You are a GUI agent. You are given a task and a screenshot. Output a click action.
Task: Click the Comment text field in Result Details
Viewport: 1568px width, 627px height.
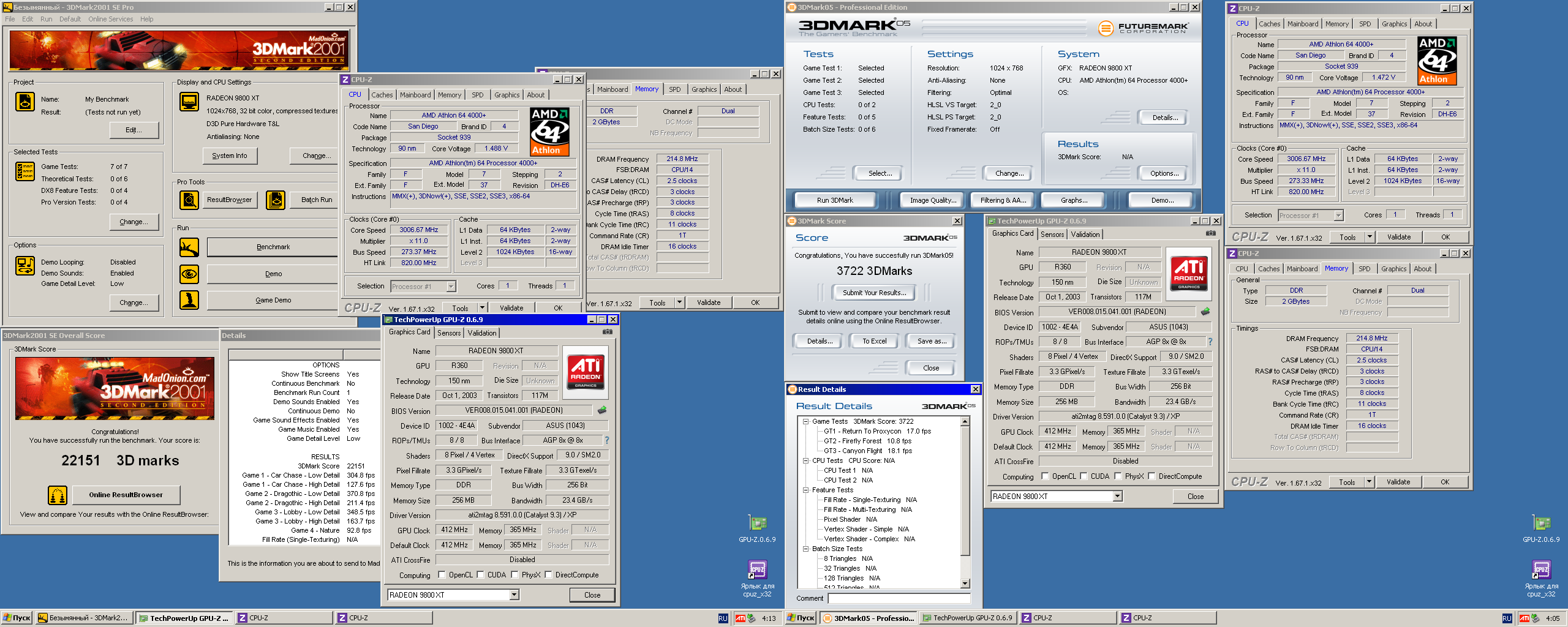(898, 598)
